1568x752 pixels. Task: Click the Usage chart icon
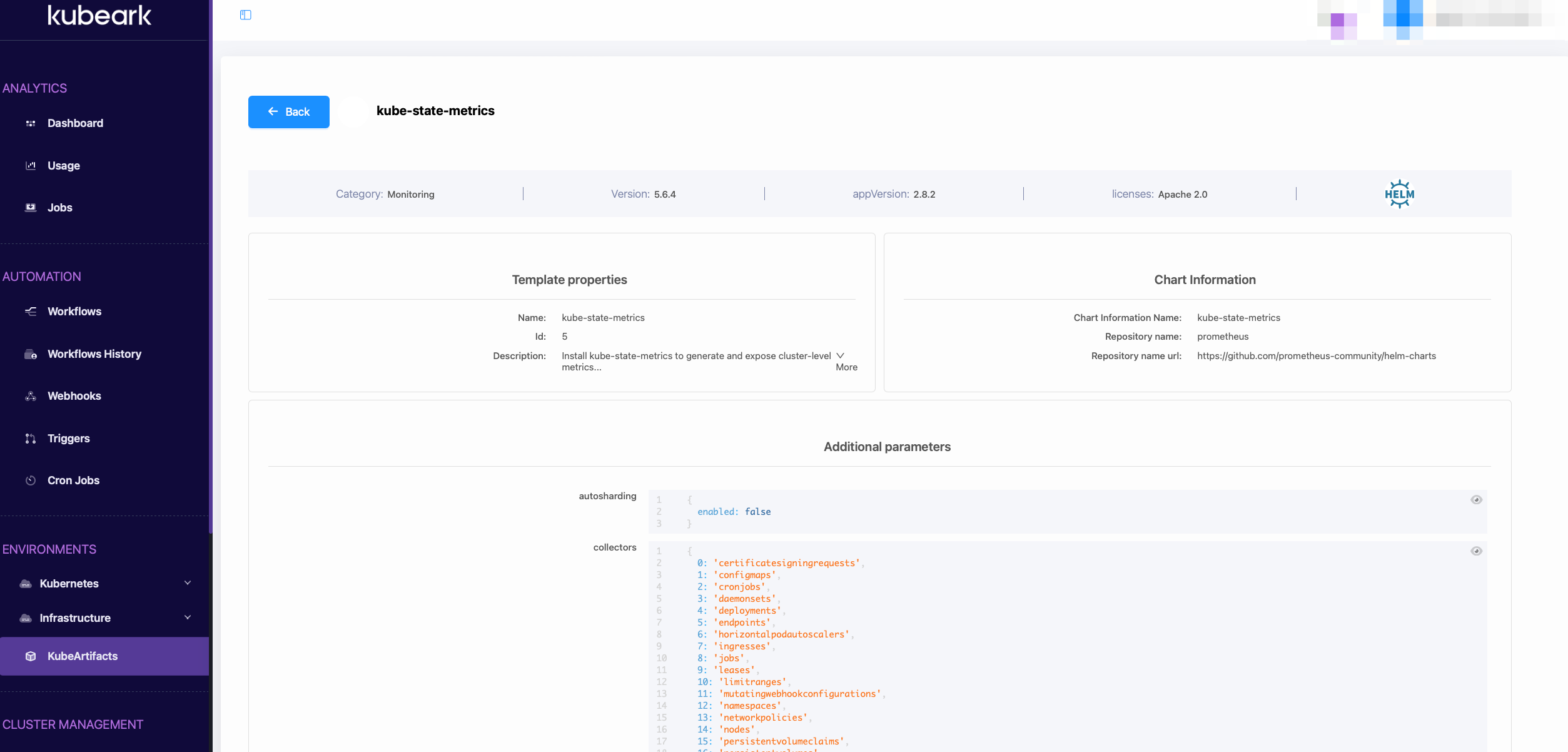[x=30, y=166]
